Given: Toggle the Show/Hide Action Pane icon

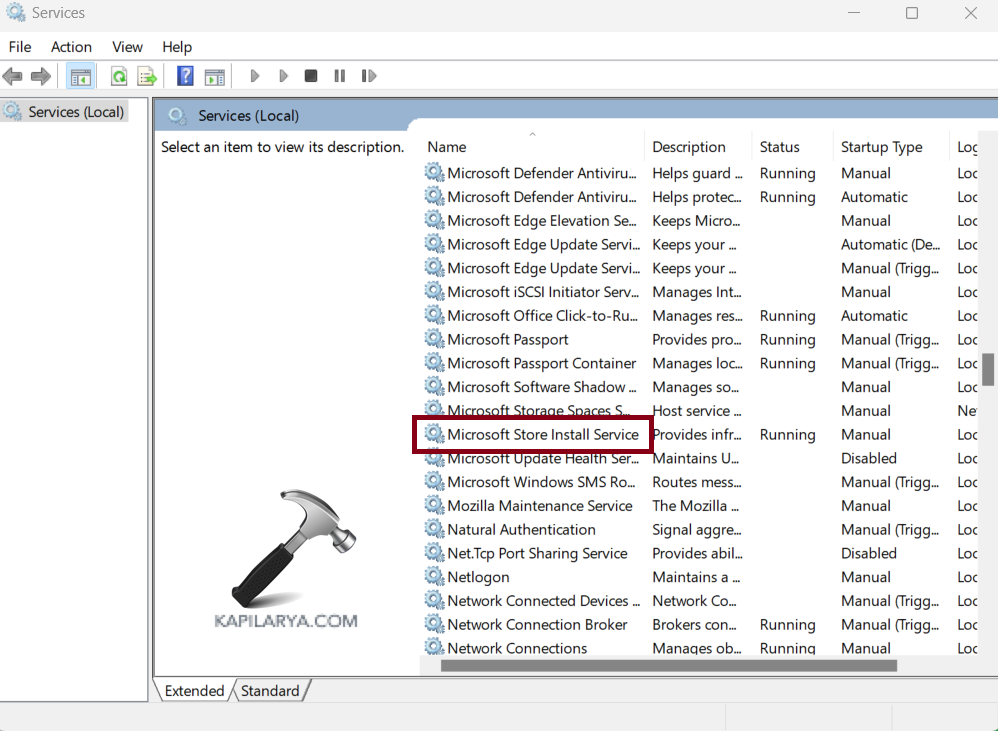Looking at the screenshot, I should tap(214, 76).
